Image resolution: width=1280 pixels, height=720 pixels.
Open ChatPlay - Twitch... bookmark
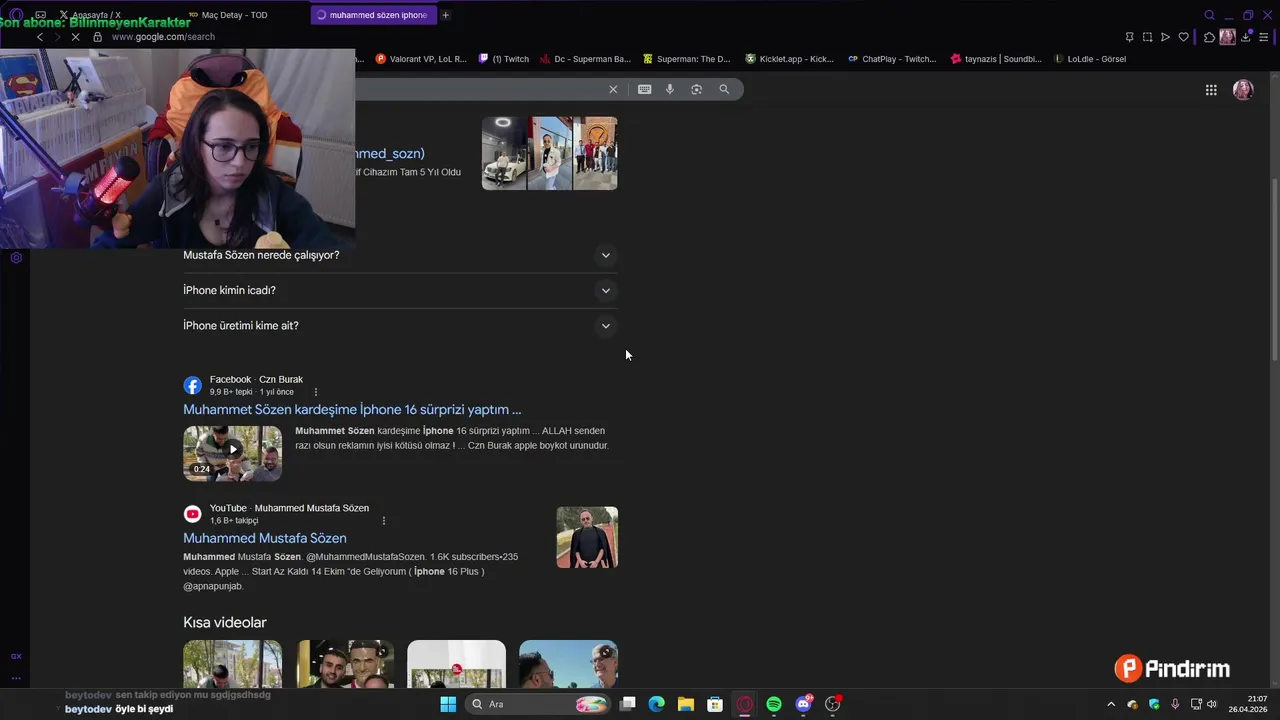pos(892,59)
